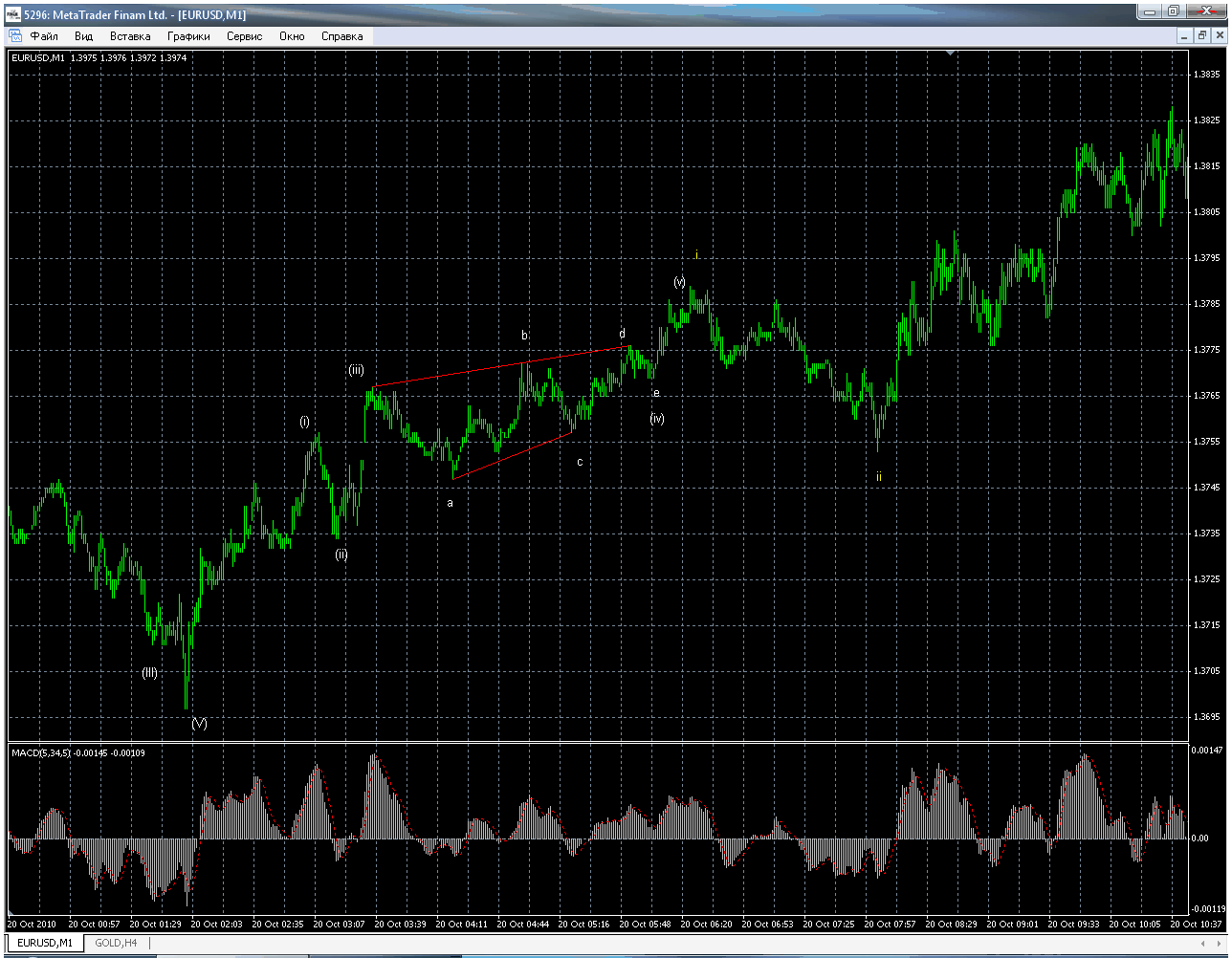Viewport: 1232px width, 958px height.
Task: Close the inner EURUSD chart window
Action: coord(1218,35)
